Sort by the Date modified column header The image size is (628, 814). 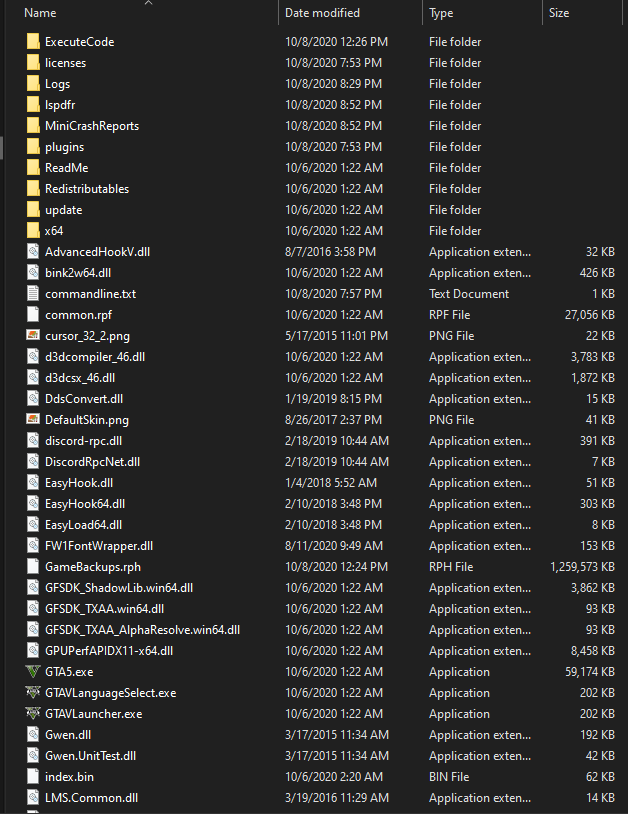coord(322,13)
